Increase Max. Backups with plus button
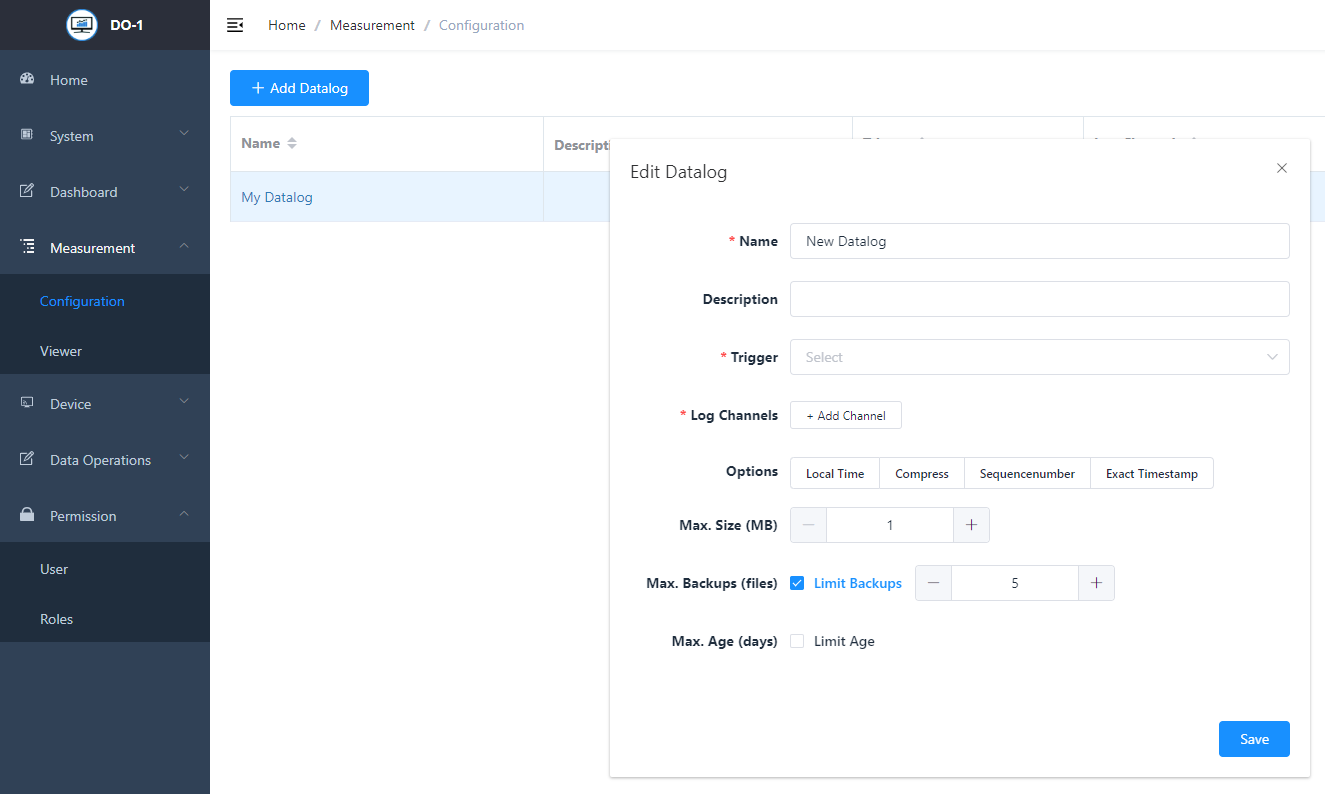Screen dimensions: 1325x794 coord(1096,583)
